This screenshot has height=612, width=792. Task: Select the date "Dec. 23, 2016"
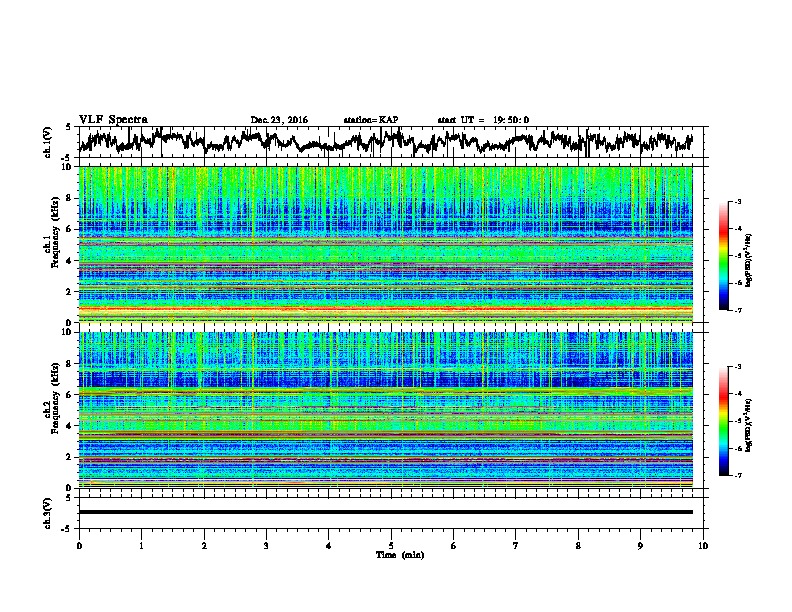point(279,120)
